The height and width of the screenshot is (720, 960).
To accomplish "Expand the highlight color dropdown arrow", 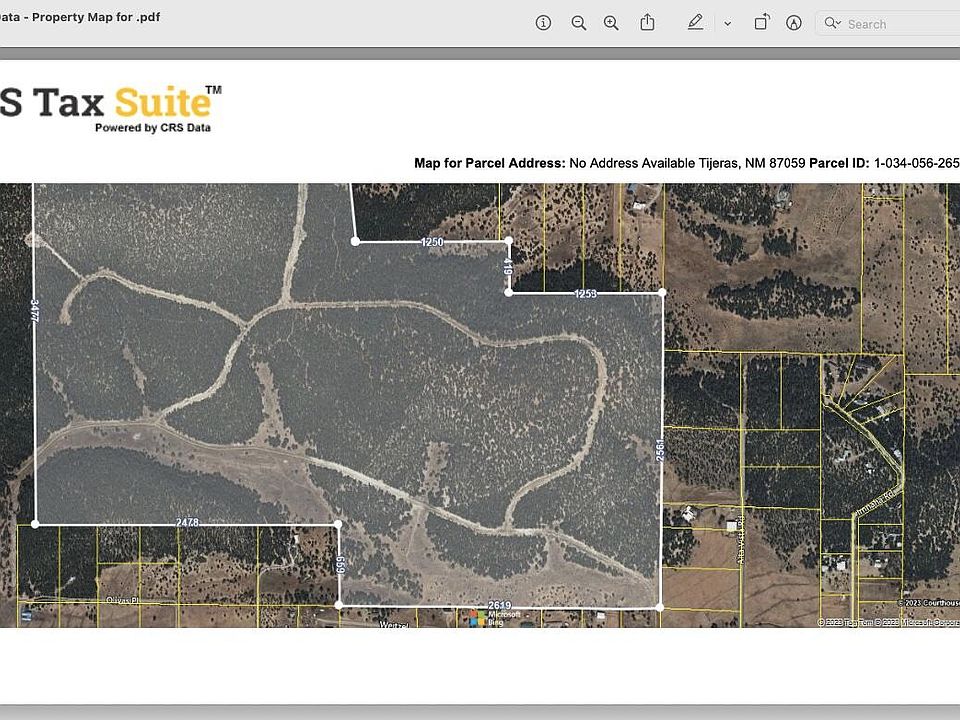I will 727,24.
